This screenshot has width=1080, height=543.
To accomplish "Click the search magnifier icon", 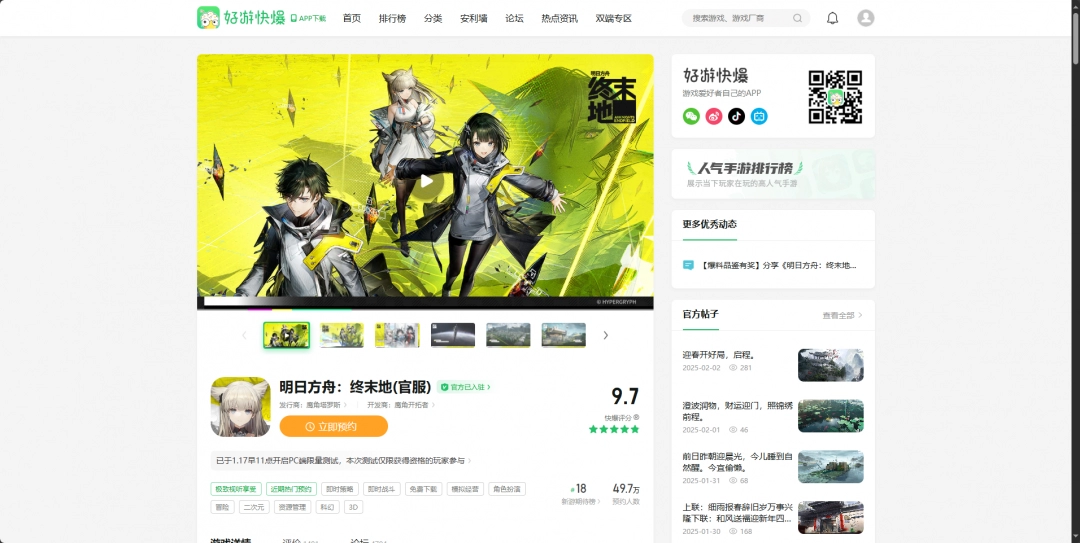I will pos(798,19).
